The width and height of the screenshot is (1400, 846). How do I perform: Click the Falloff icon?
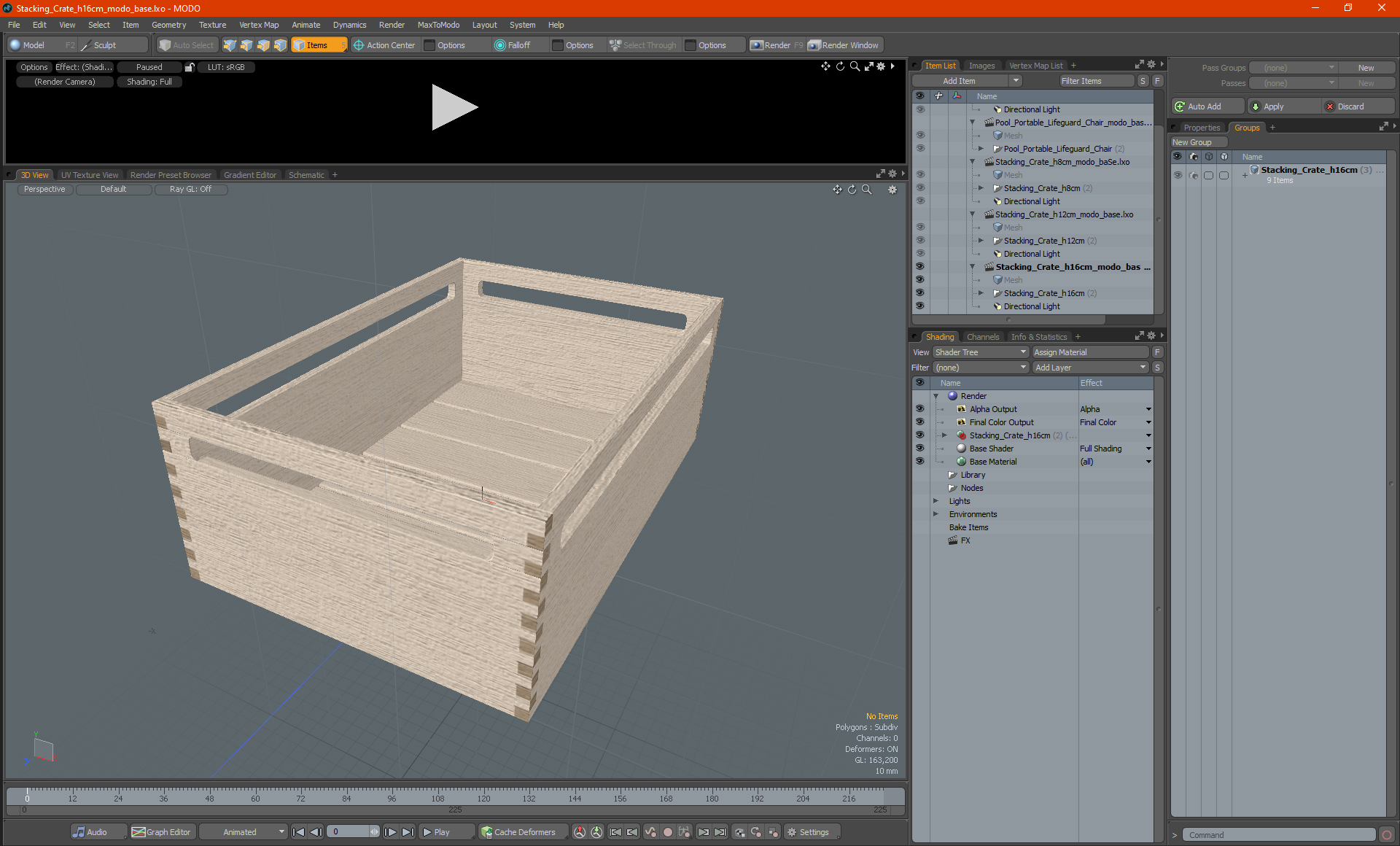pyautogui.click(x=499, y=45)
